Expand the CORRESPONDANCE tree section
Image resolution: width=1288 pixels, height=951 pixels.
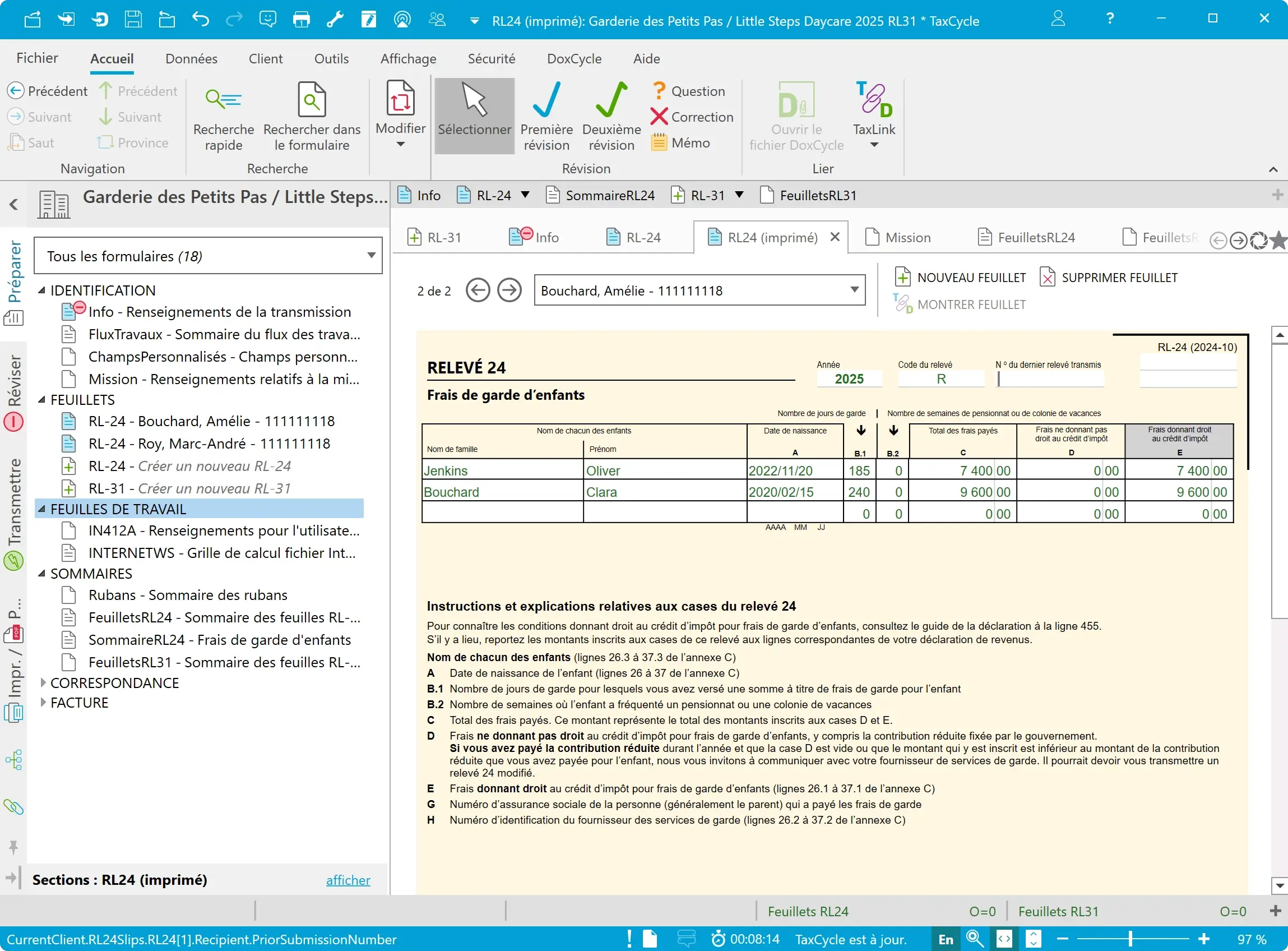coord(43,683)
